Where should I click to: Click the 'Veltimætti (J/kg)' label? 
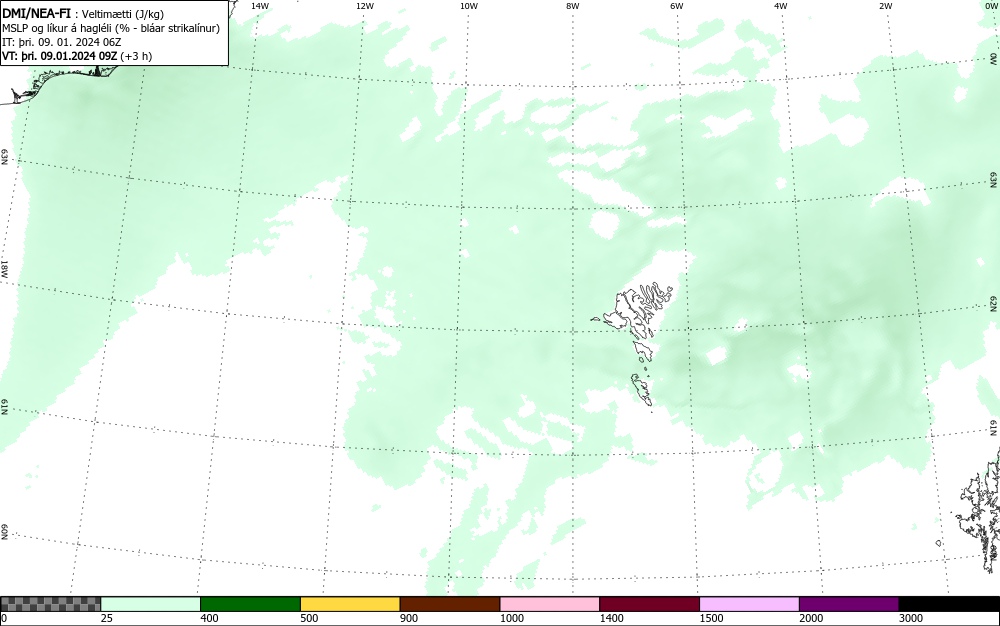tap(123, 14)
